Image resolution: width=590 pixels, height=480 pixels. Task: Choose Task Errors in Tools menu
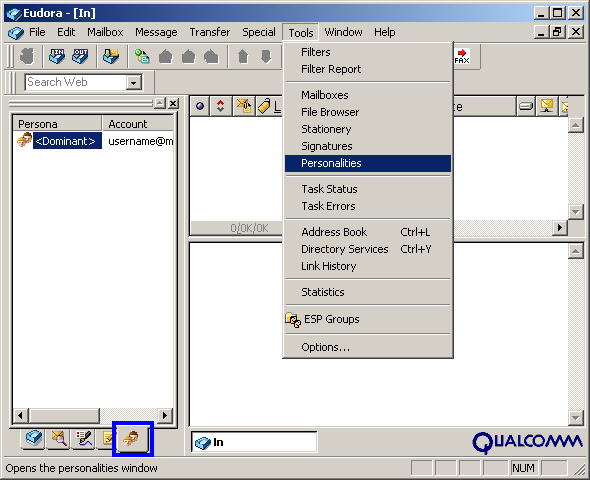[x=368, y=206]
